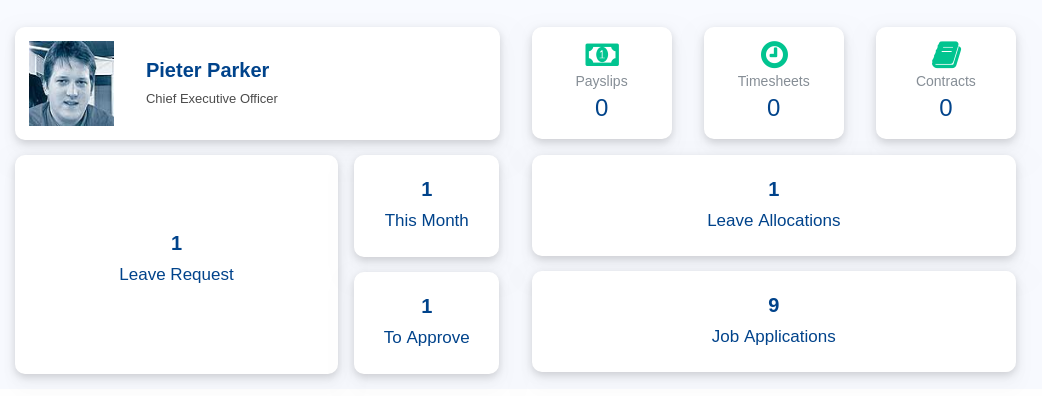This screenshot has width=1042, height=396.
Task: Open the Payslips label
Action: [601, 81]
